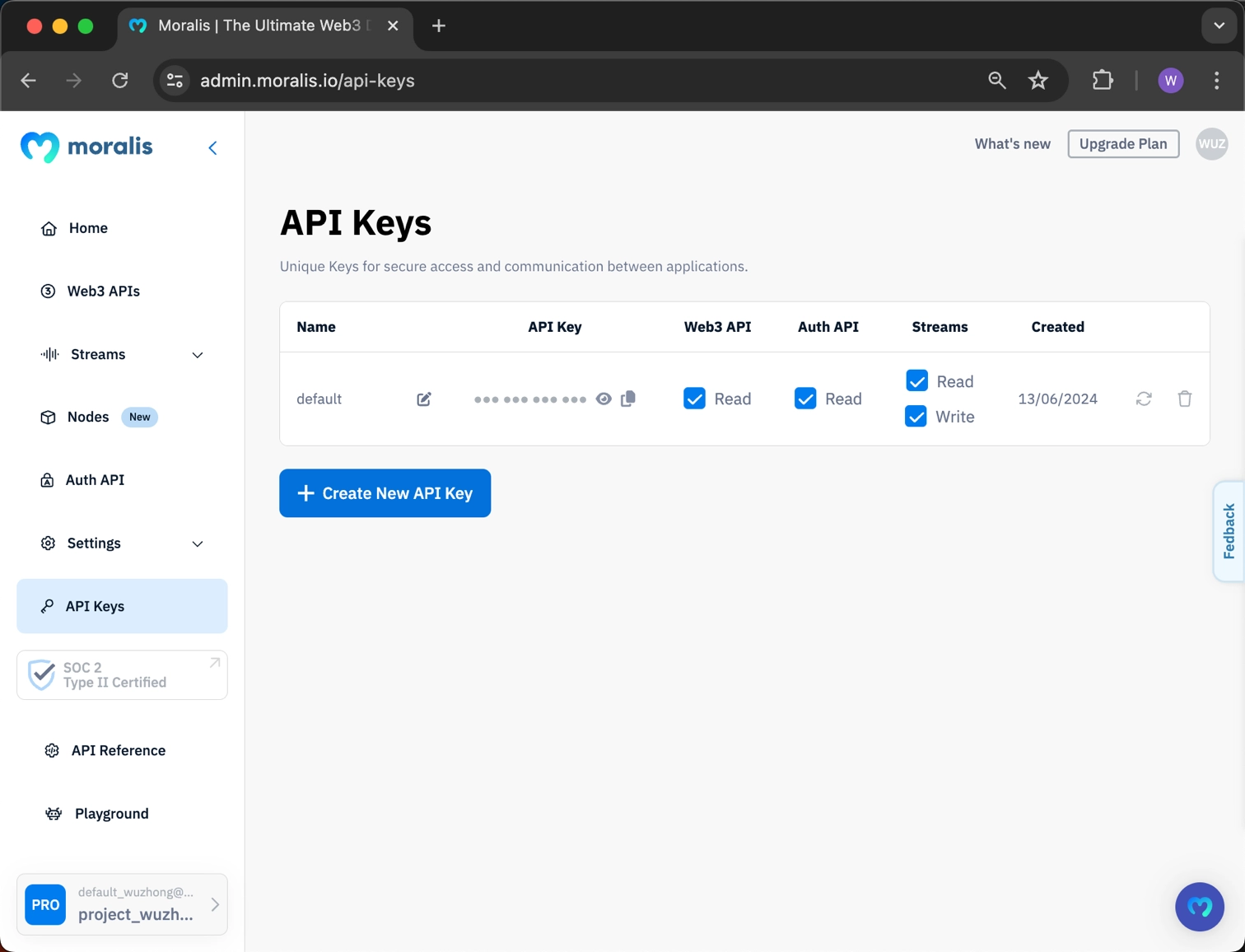Bookmark this page with star icon
This screenshot has width=1245, height=952.
point(1038,81)
